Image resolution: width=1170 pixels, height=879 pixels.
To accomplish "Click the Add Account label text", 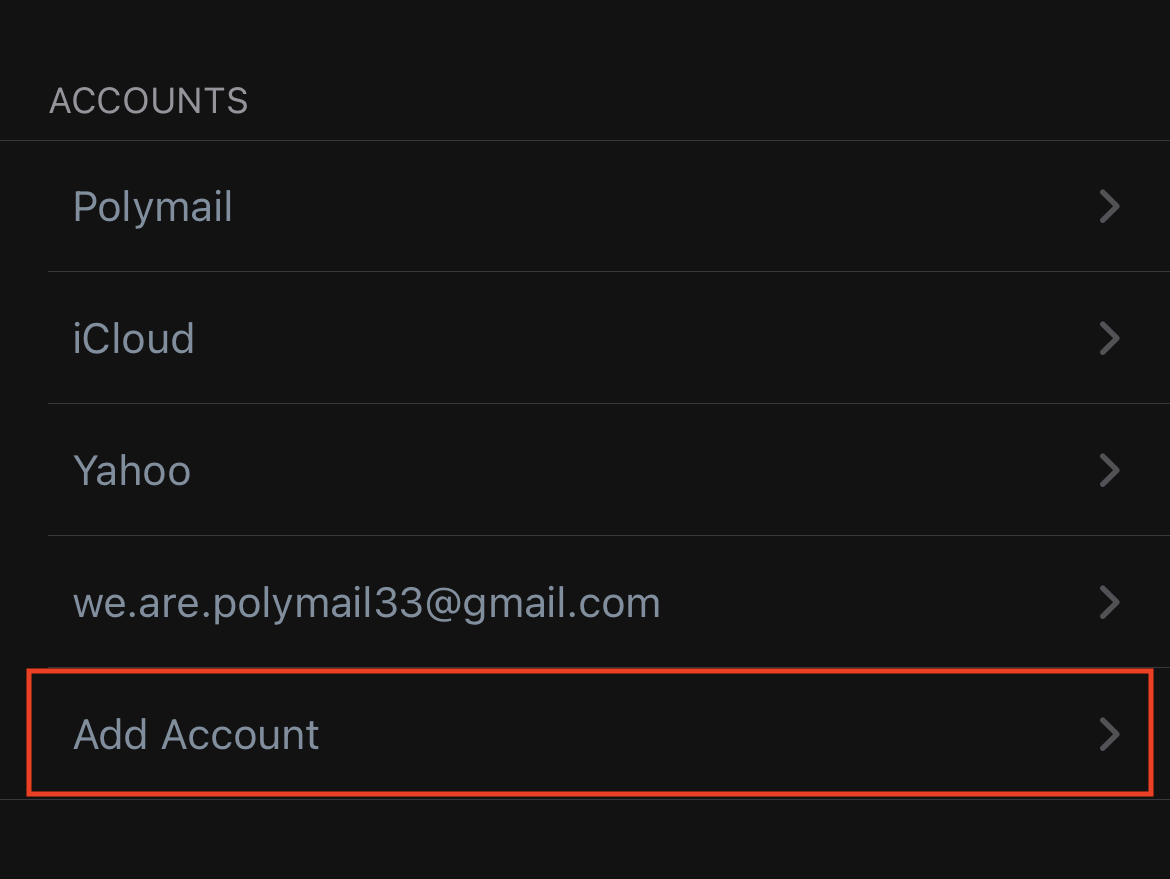I will click(x=196, y=735).
